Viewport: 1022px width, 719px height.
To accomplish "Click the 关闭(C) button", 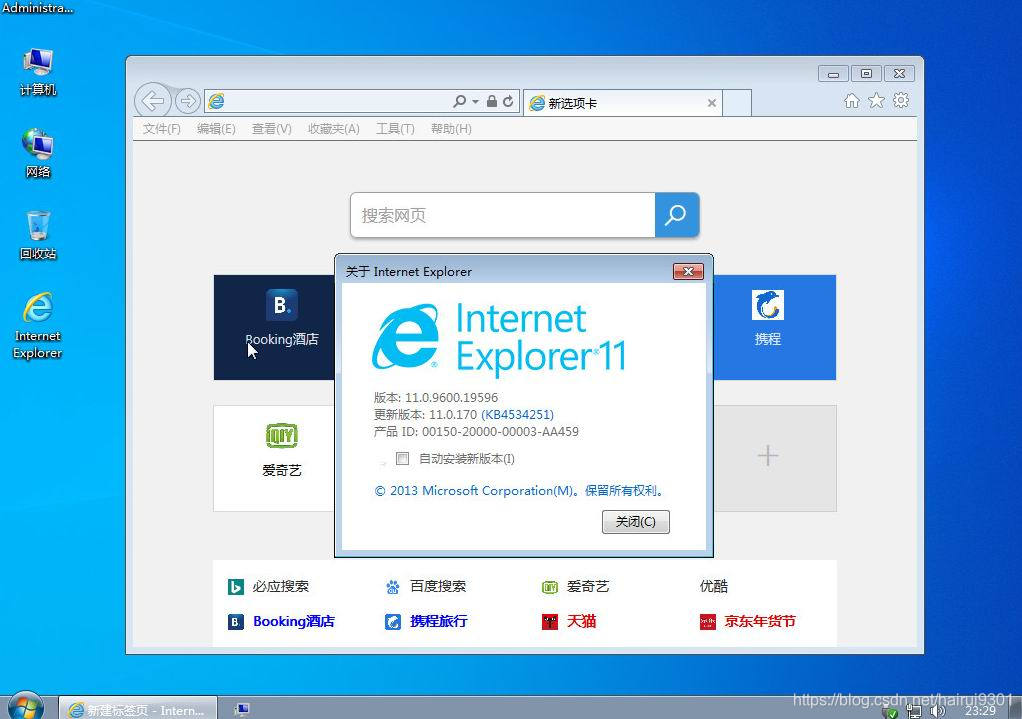I will 635,521.
